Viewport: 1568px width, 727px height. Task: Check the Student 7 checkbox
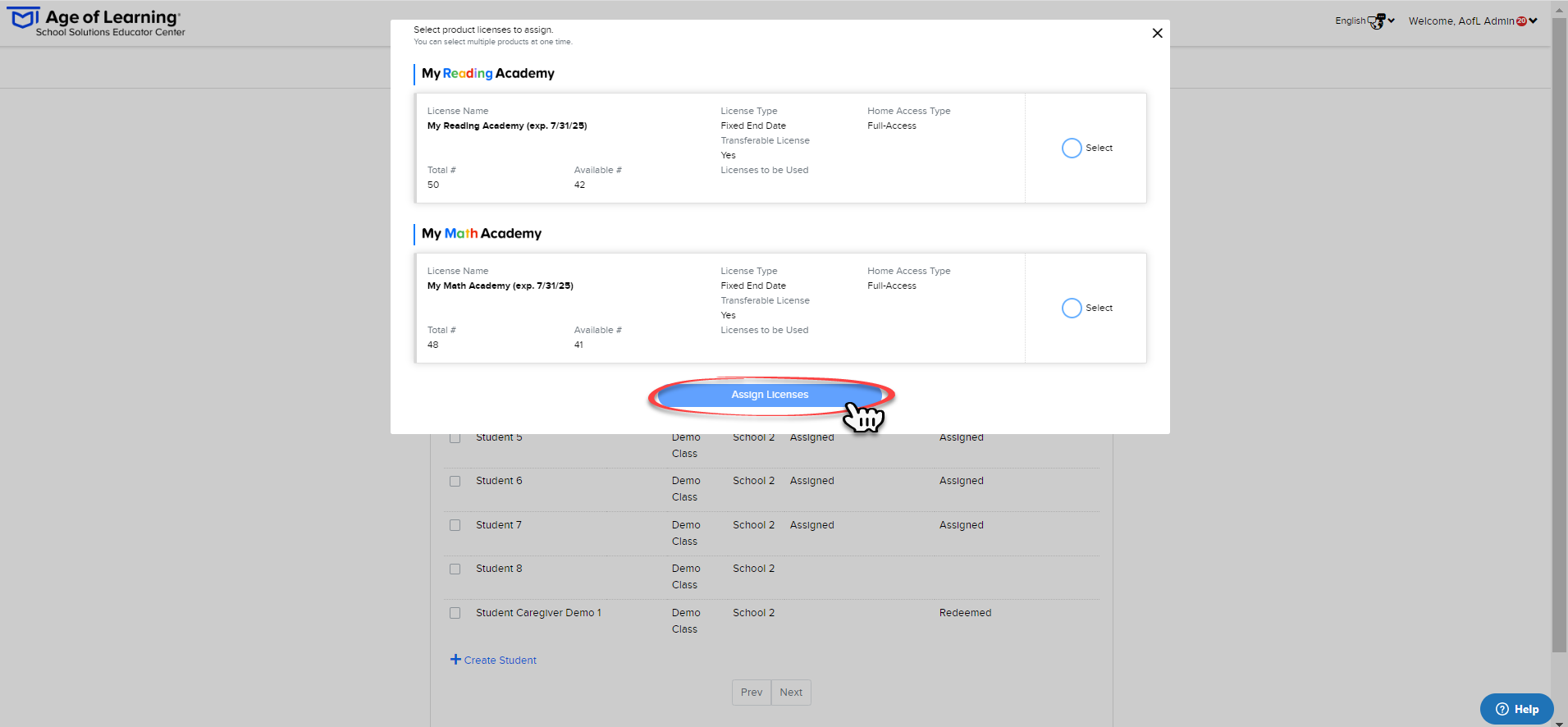pos(455,525)
